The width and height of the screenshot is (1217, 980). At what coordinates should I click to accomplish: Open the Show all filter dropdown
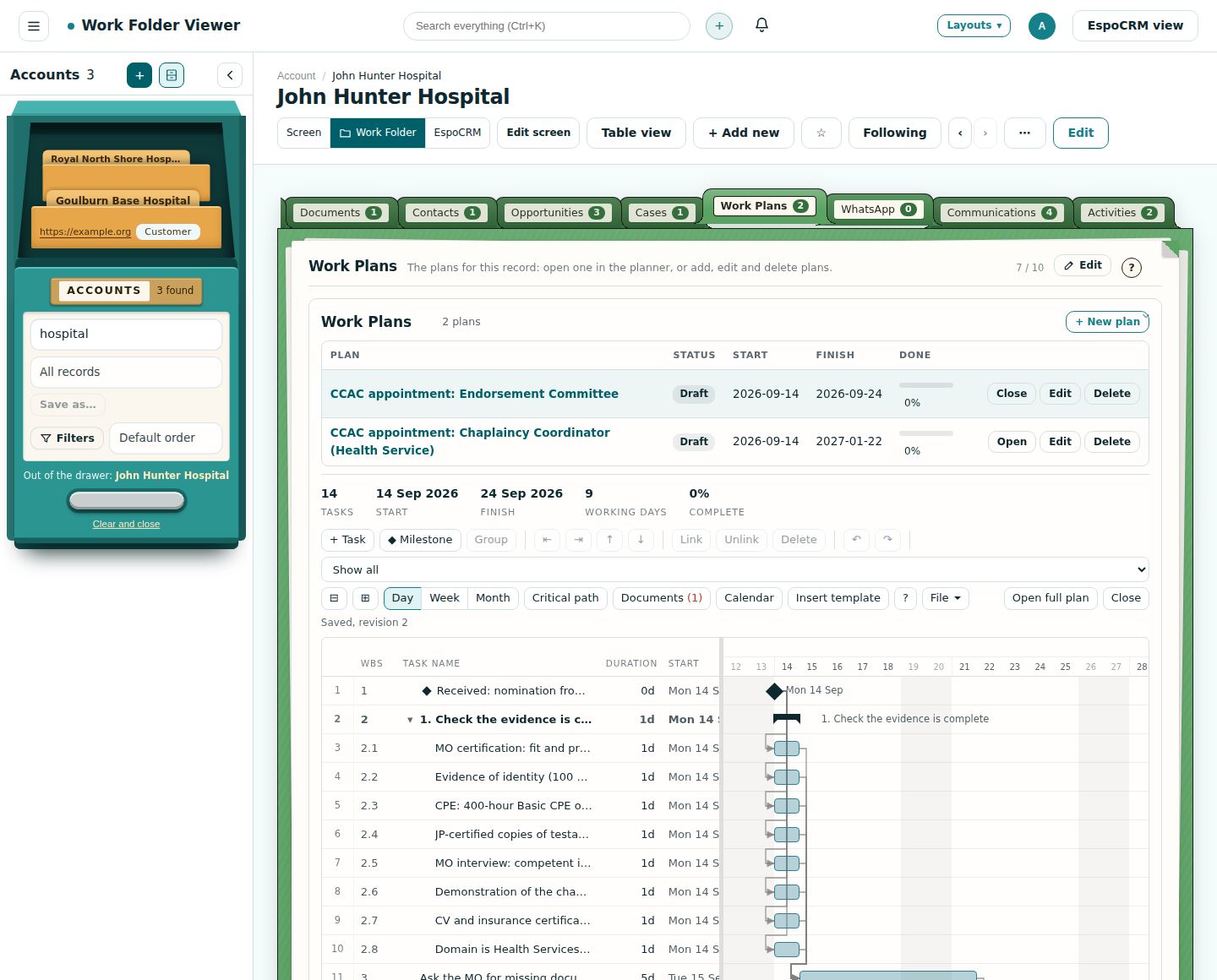coord(734,569)
